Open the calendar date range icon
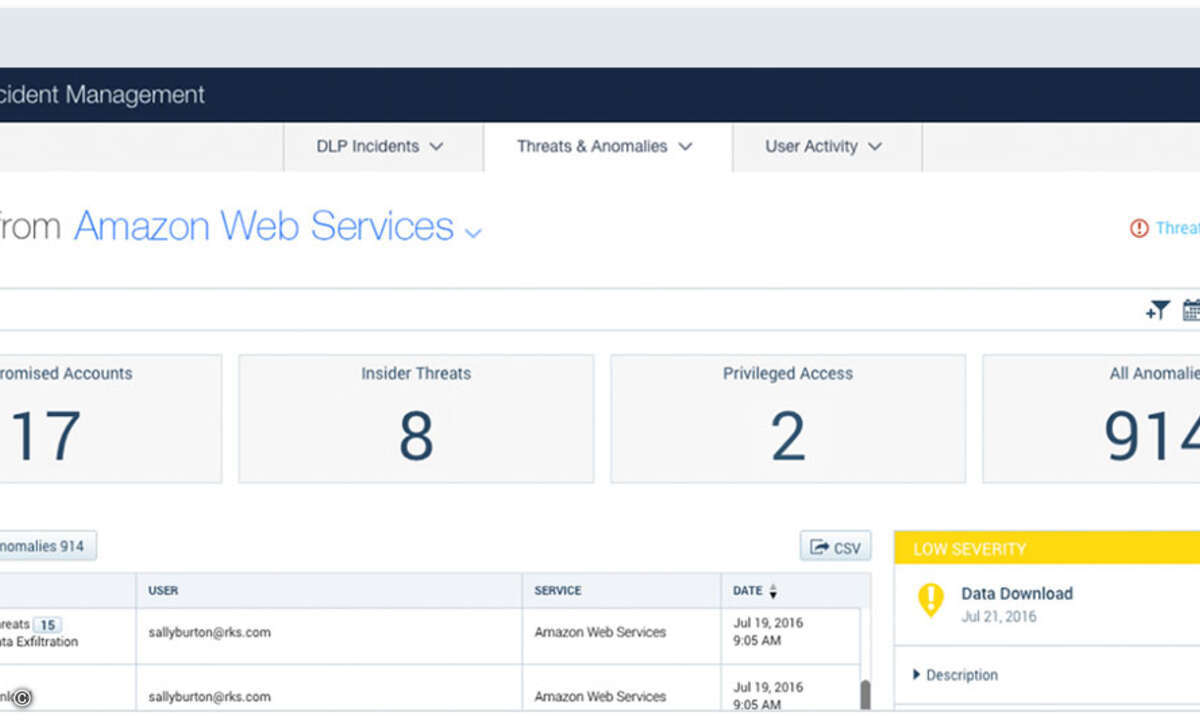Image resolution: width=1200 pixels, height=720 pixels. (1191, 311)
